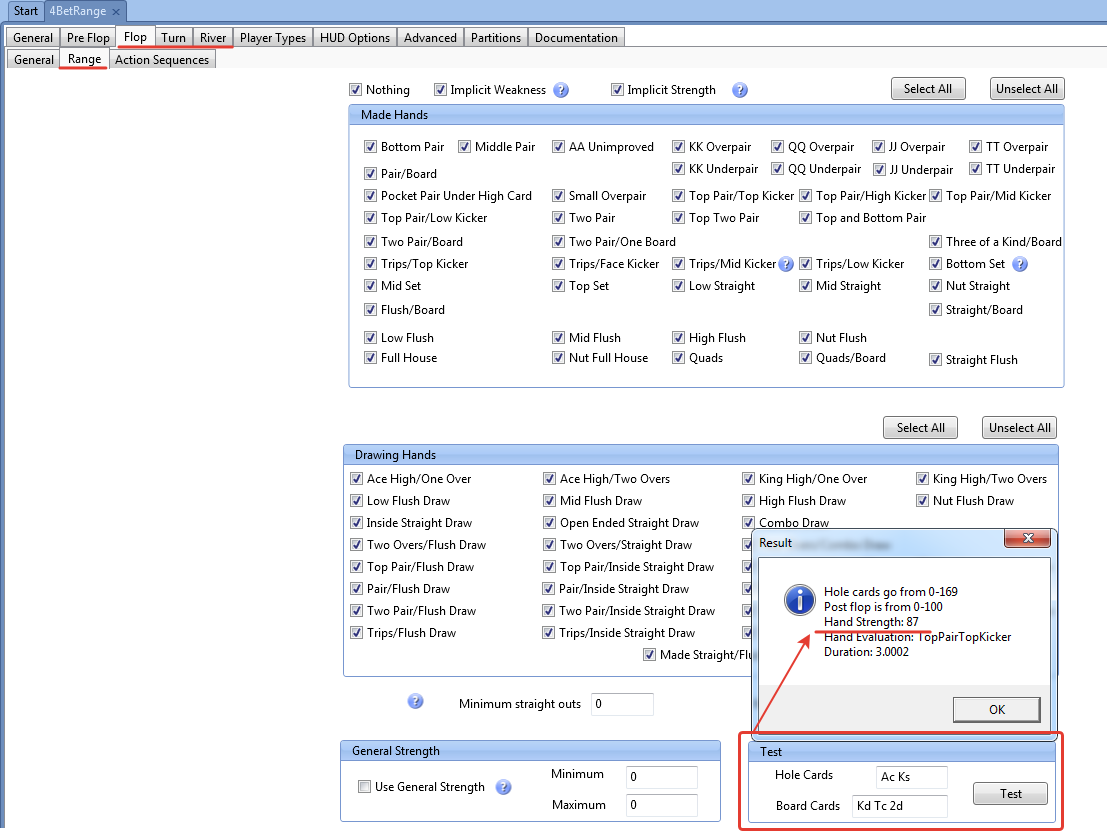The image size is (1107, 831).
Task: Switch to the Turn tab
Action: [173, 38]
